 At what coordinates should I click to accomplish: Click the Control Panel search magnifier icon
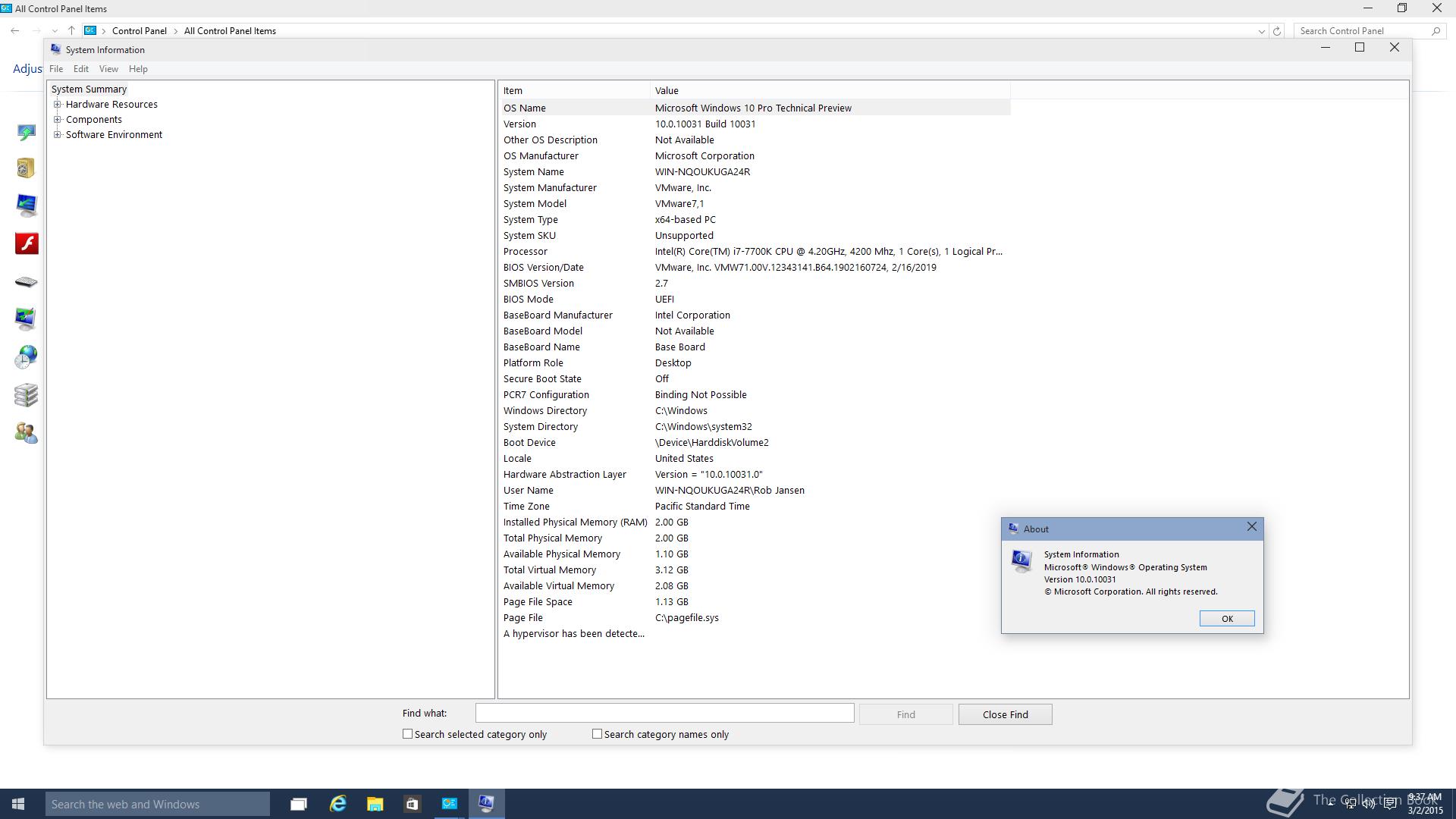click(x=1436, y=31)
